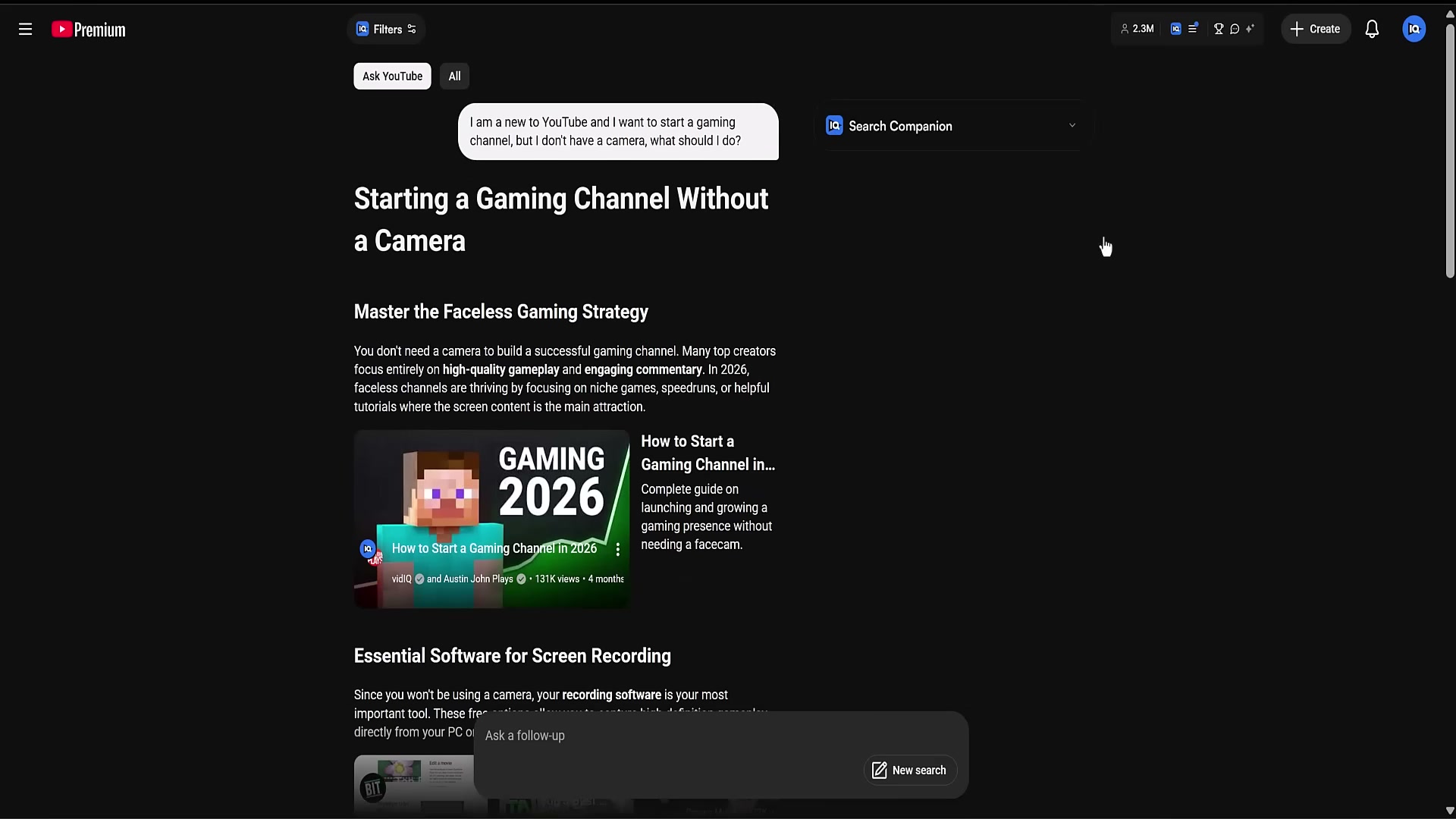This screenshot has width=1456, height=819.
Task: Open the vidIQ list menu icon
Action: [1193, 28]
